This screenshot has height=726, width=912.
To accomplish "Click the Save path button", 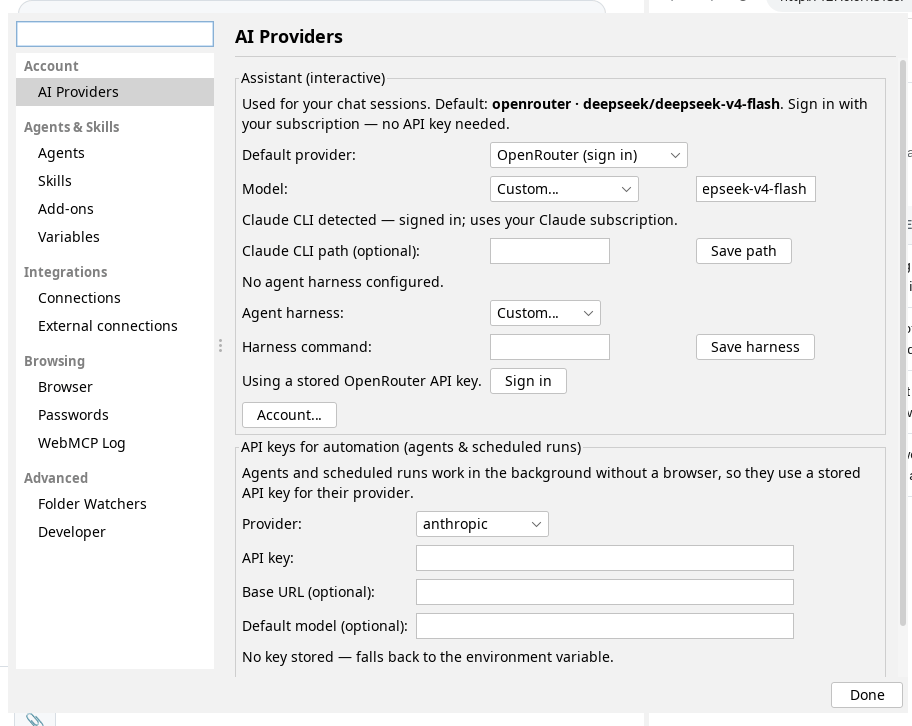I will click(743, 251).
